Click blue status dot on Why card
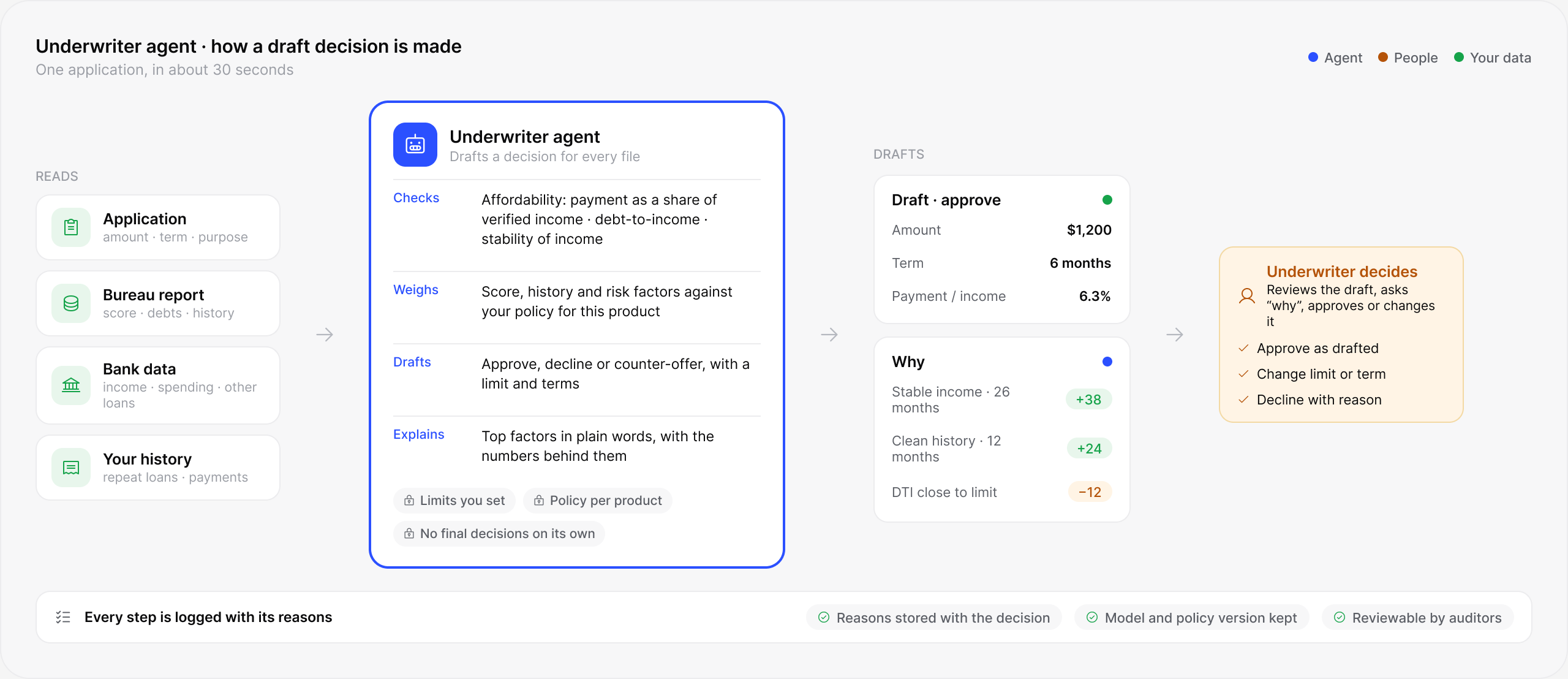Screen dimensions: 1568x679 coord(1107,362)
